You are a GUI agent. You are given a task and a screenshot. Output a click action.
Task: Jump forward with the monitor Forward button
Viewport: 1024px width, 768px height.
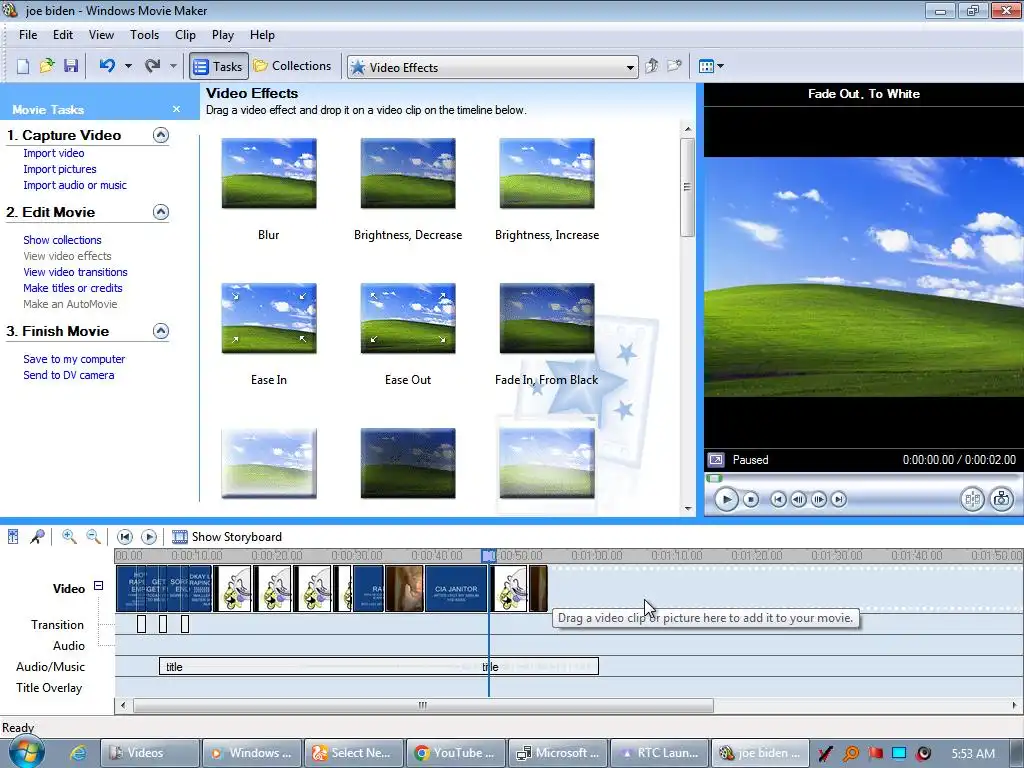(x=839, y=500)
